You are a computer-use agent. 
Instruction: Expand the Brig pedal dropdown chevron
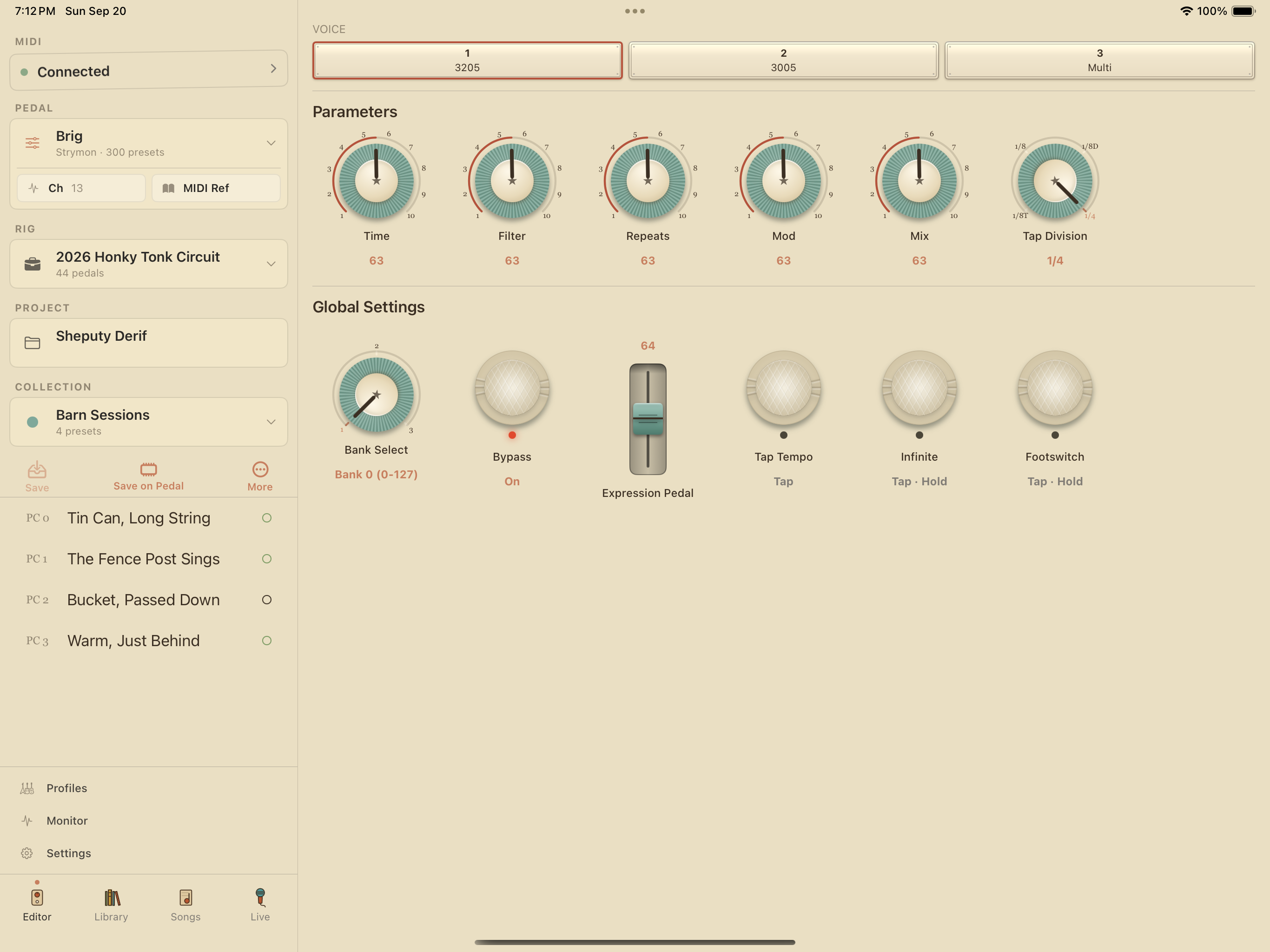coord(271,143)
